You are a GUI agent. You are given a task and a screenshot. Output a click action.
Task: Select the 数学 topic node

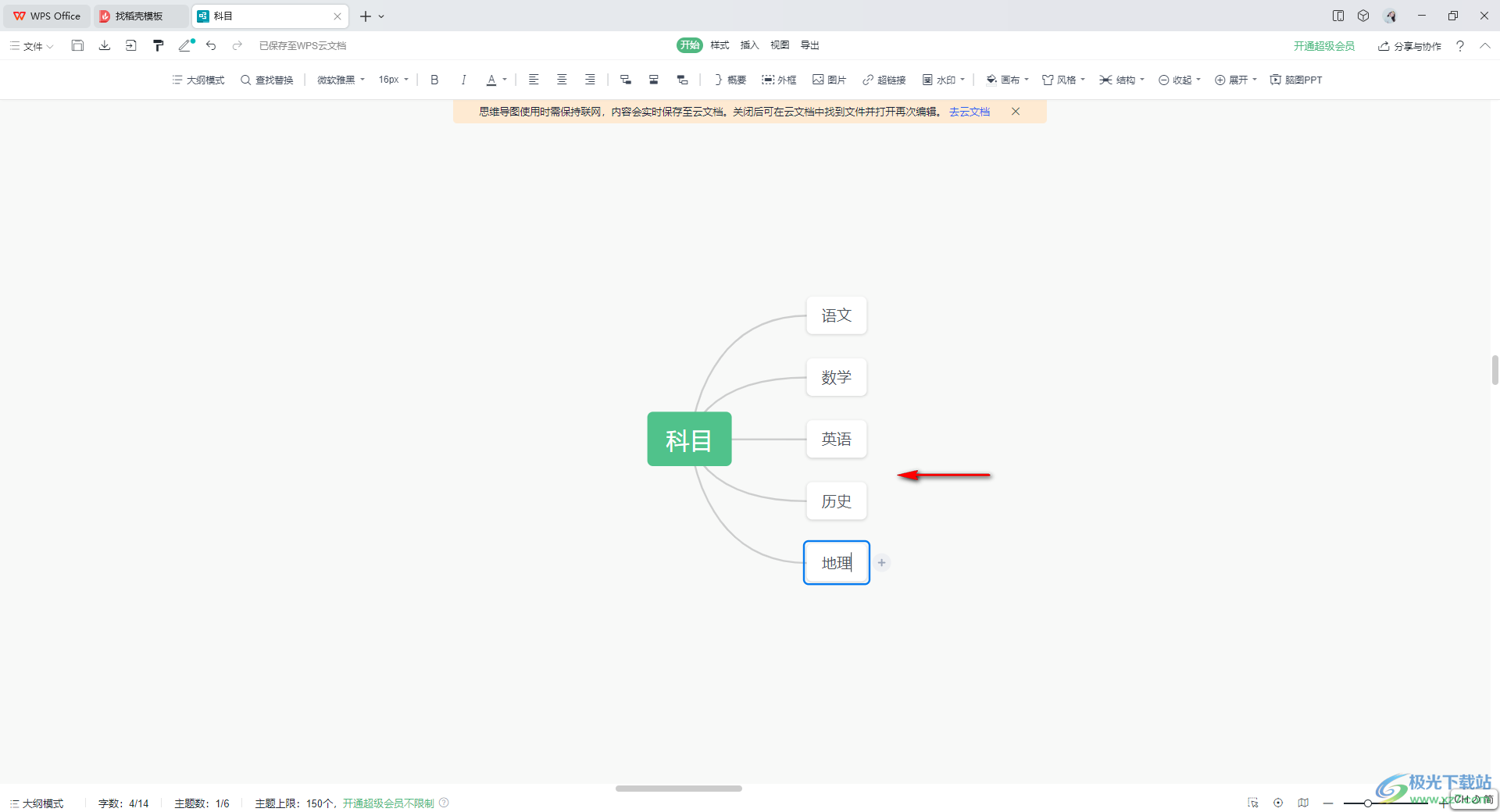[837, 377]
